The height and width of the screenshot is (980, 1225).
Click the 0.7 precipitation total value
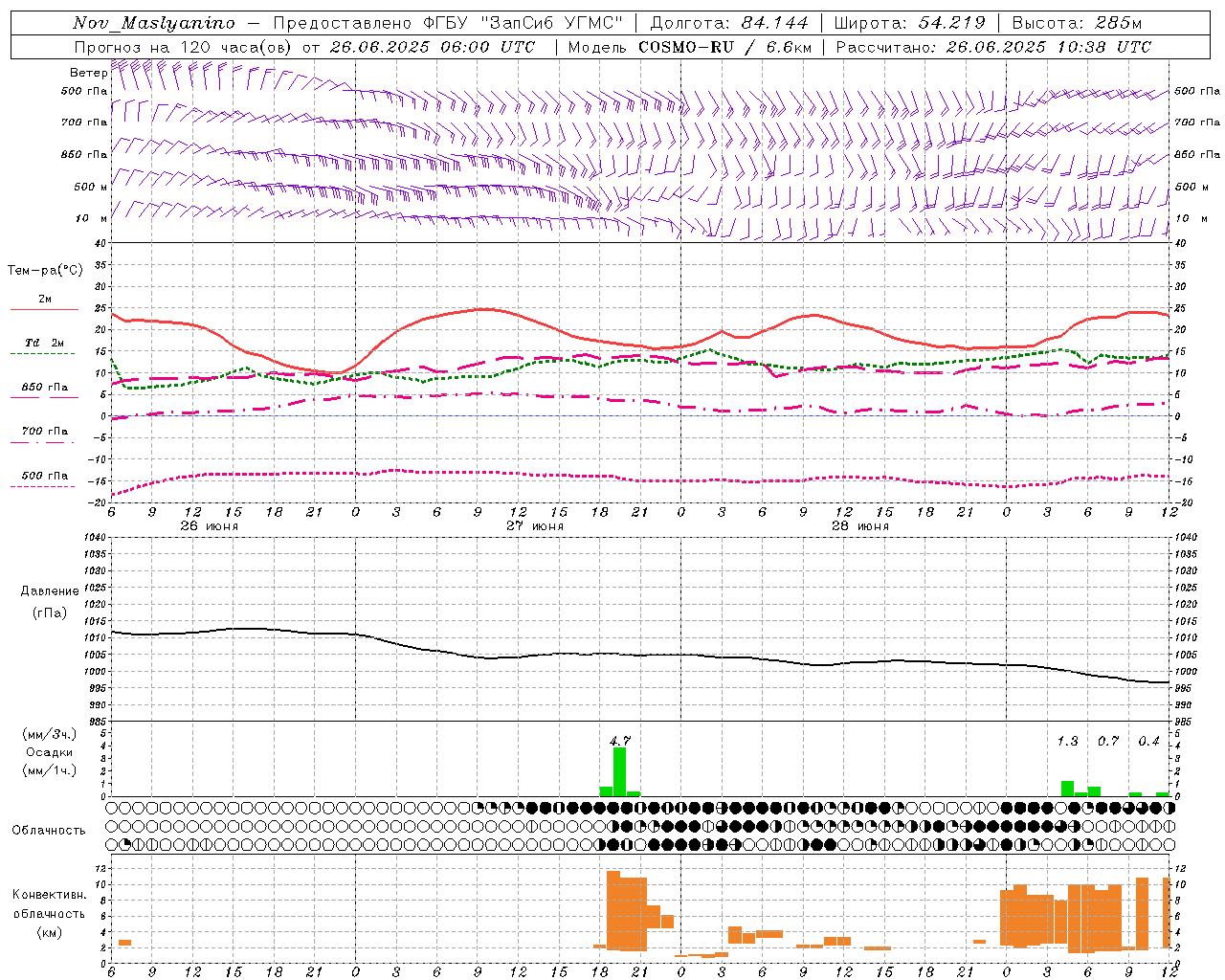(x=1108, y=741)
